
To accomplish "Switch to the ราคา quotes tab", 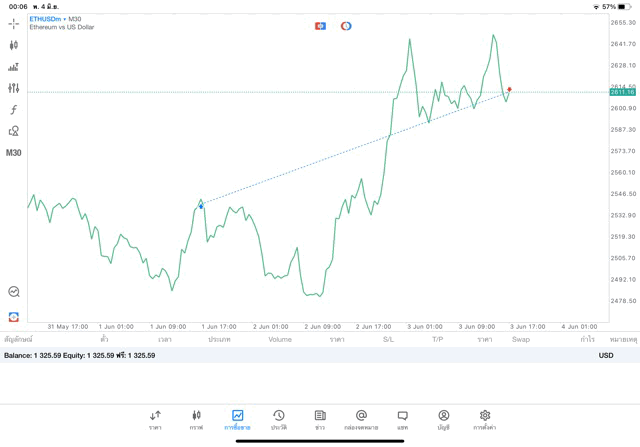I will click(x=155, y=419).
